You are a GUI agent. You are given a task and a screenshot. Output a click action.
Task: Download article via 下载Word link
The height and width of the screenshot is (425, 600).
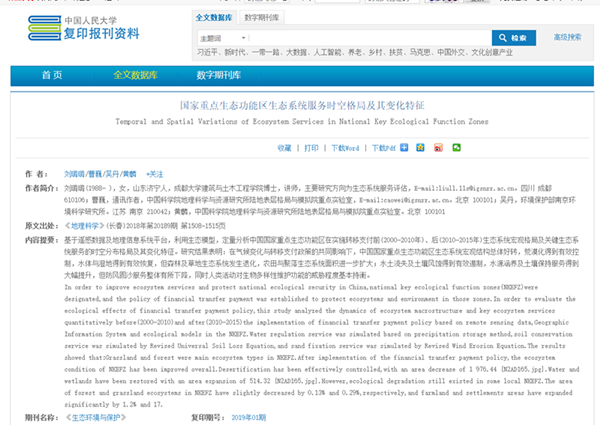tap(346, 147)
